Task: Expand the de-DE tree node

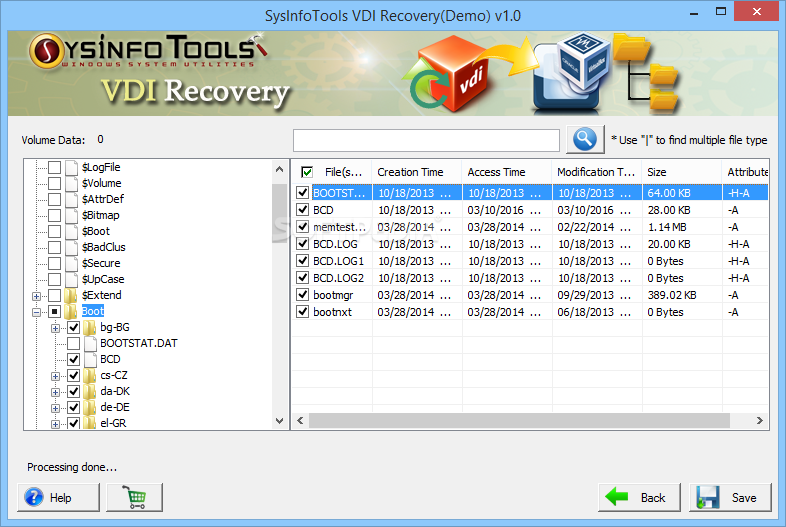Action: 56,409
